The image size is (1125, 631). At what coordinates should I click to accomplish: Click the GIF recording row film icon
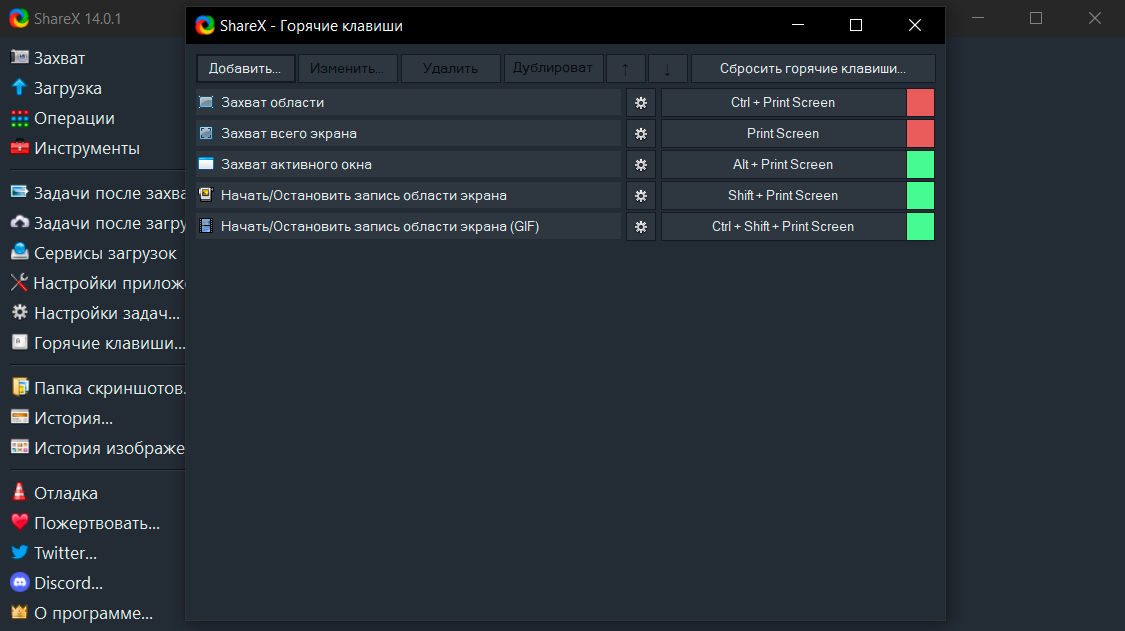click(x=206, y=225)
